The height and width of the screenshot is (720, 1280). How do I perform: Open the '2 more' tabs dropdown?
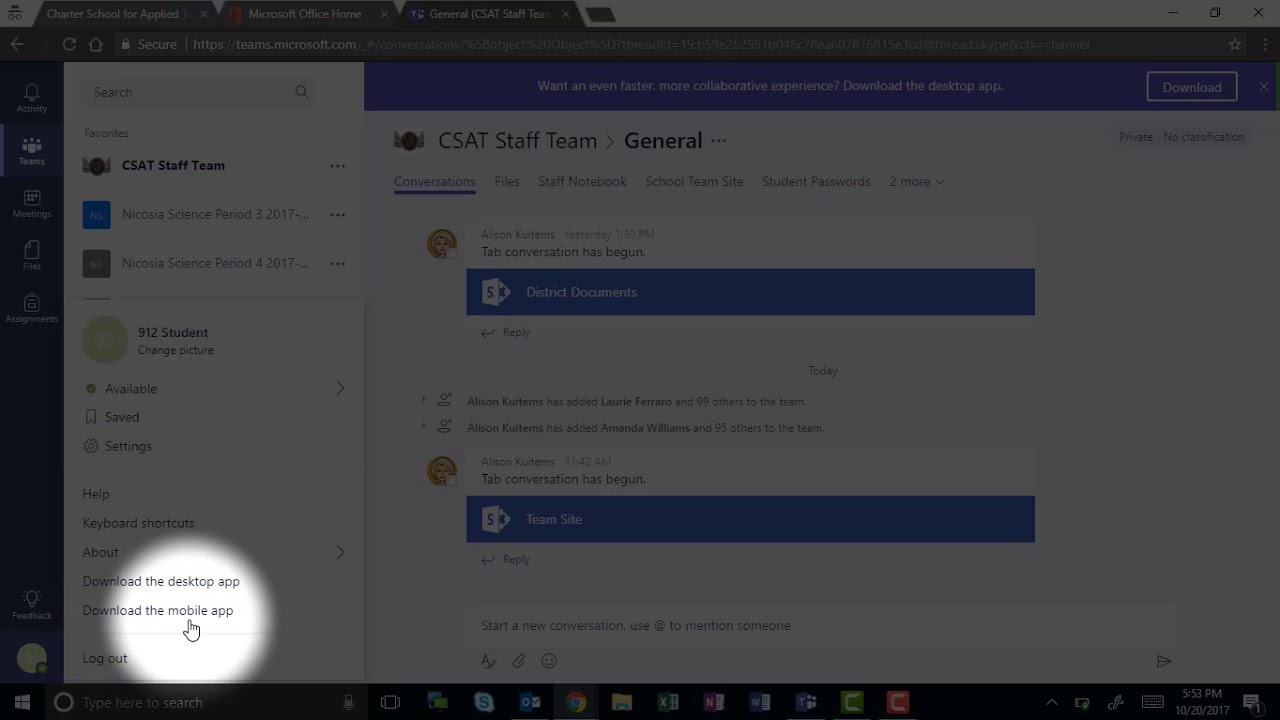917,182
